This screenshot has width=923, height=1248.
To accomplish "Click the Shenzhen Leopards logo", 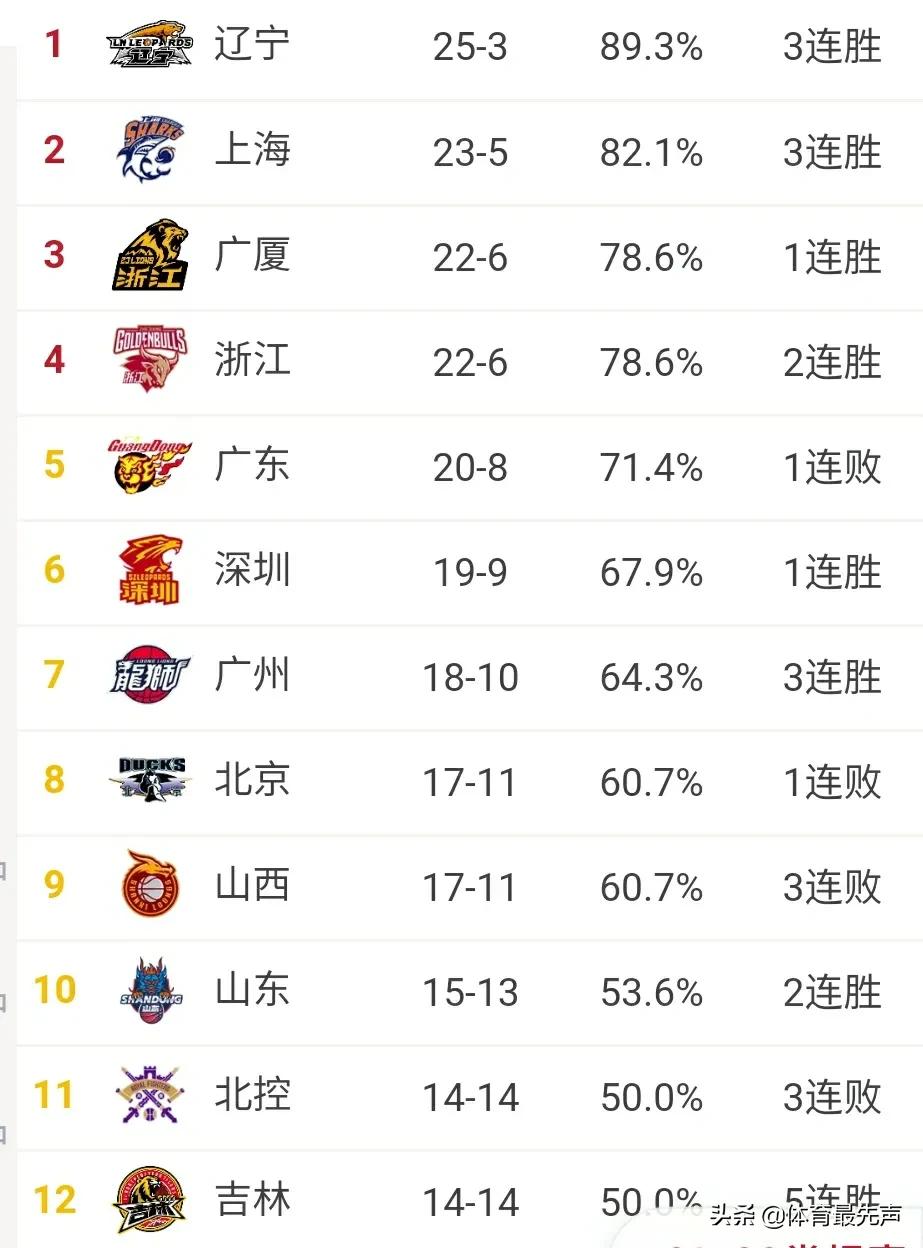I will coord(150,570).
